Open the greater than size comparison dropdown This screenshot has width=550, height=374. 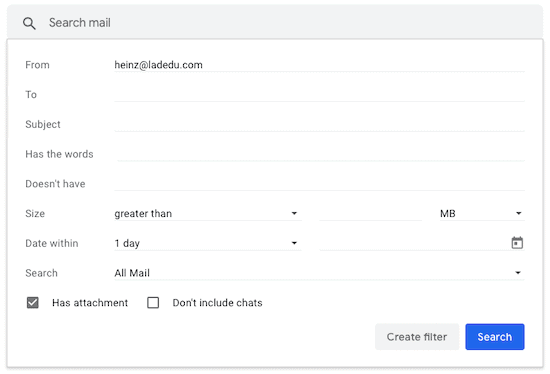[x=208, y=213]
